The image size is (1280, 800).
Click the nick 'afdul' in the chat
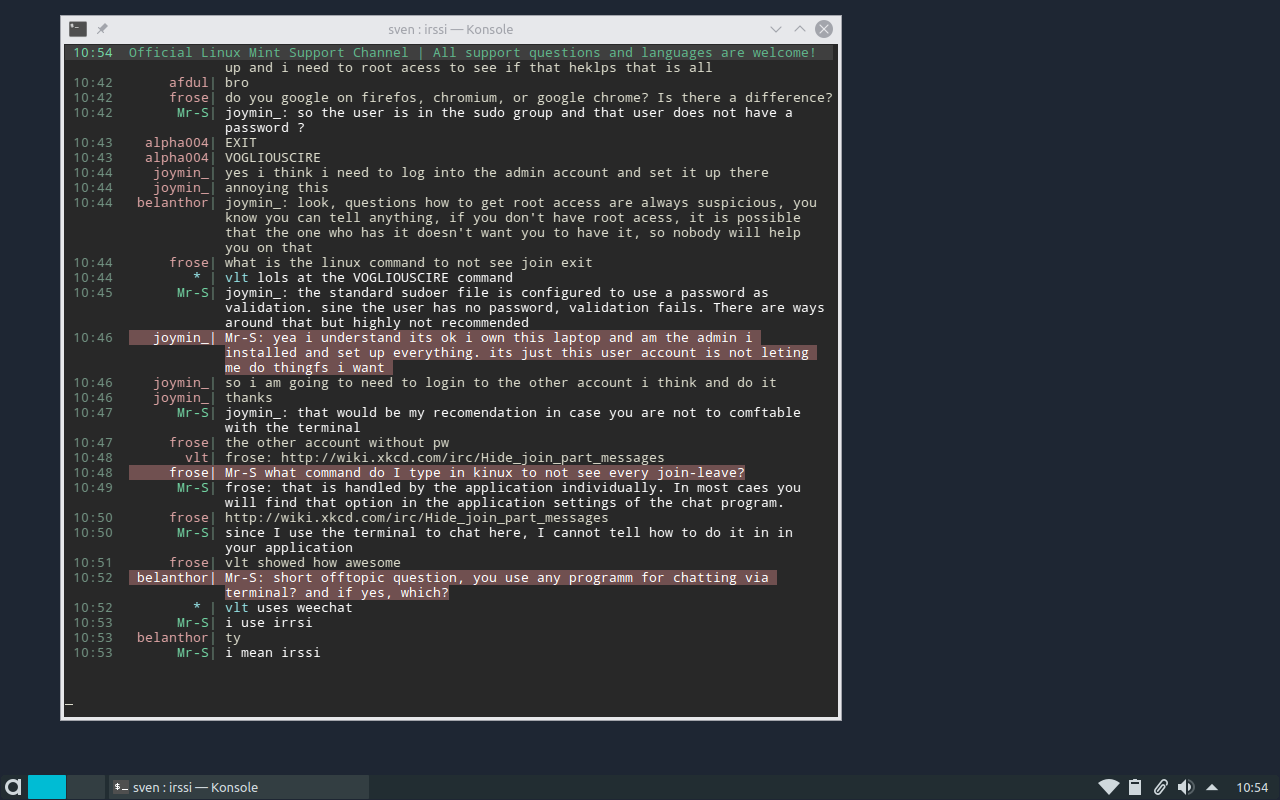coord(189,83)
